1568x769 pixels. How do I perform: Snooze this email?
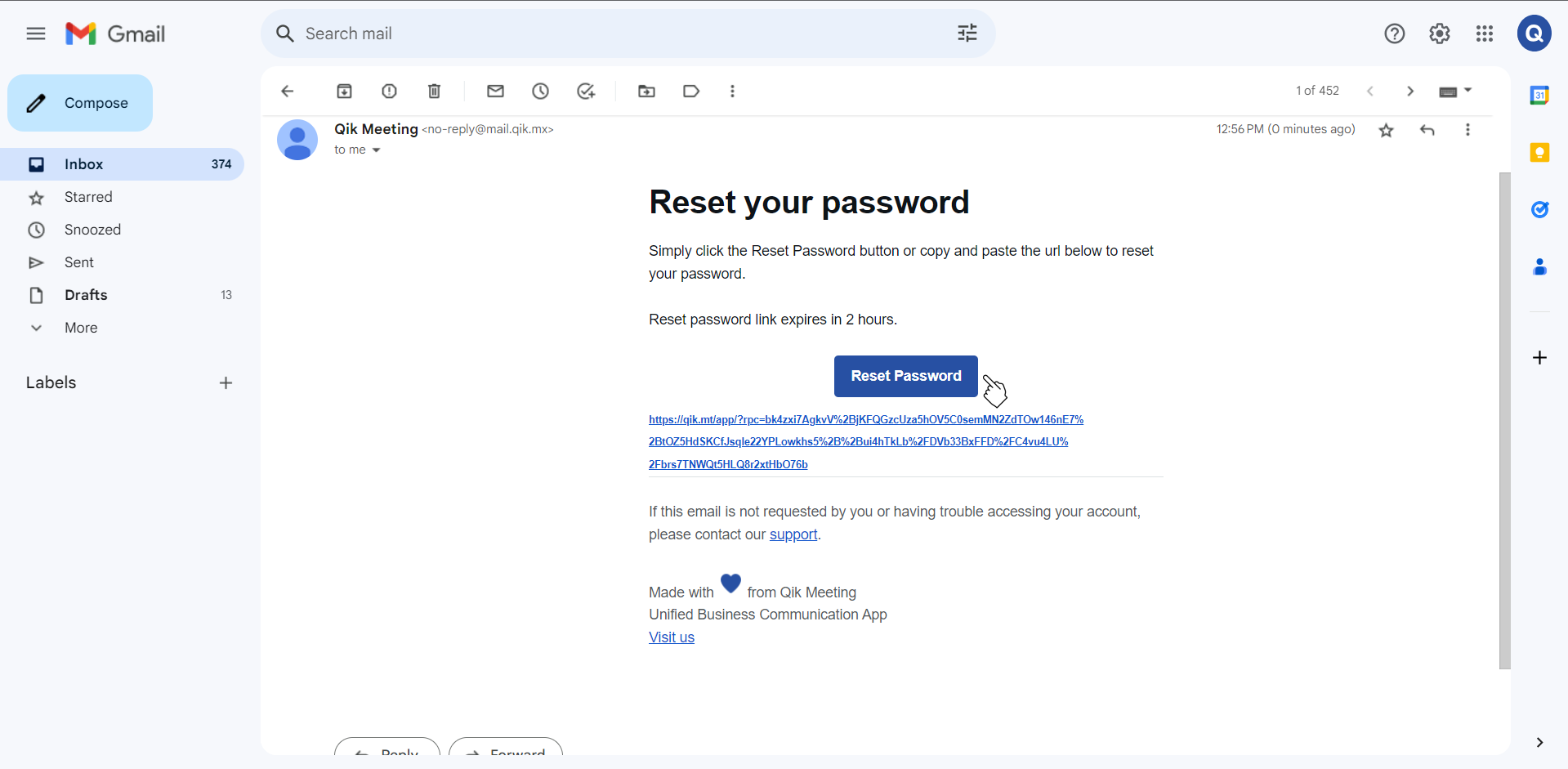(x=540, y=92)
